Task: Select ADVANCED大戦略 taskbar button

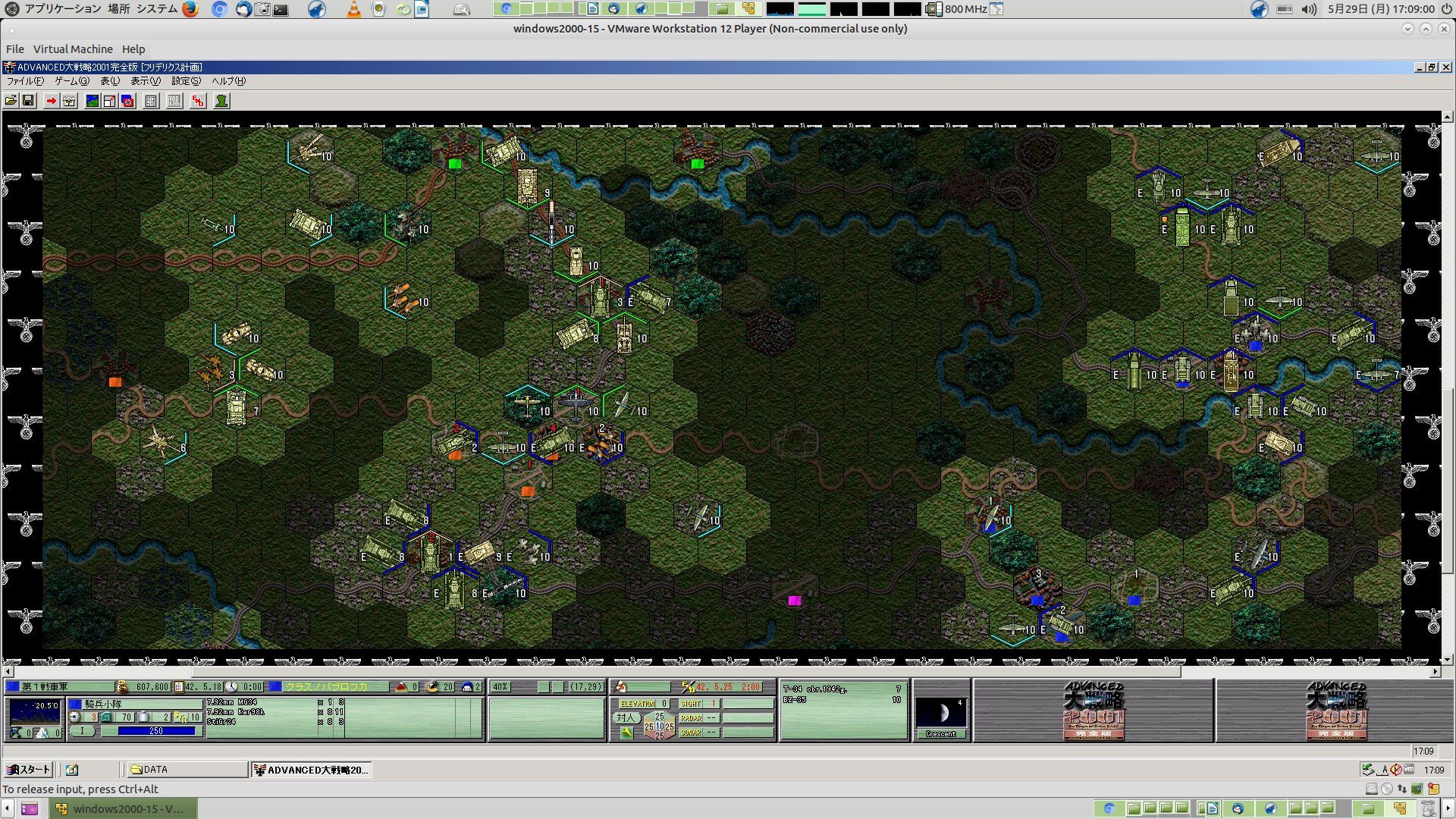Action: pos(311,770)
